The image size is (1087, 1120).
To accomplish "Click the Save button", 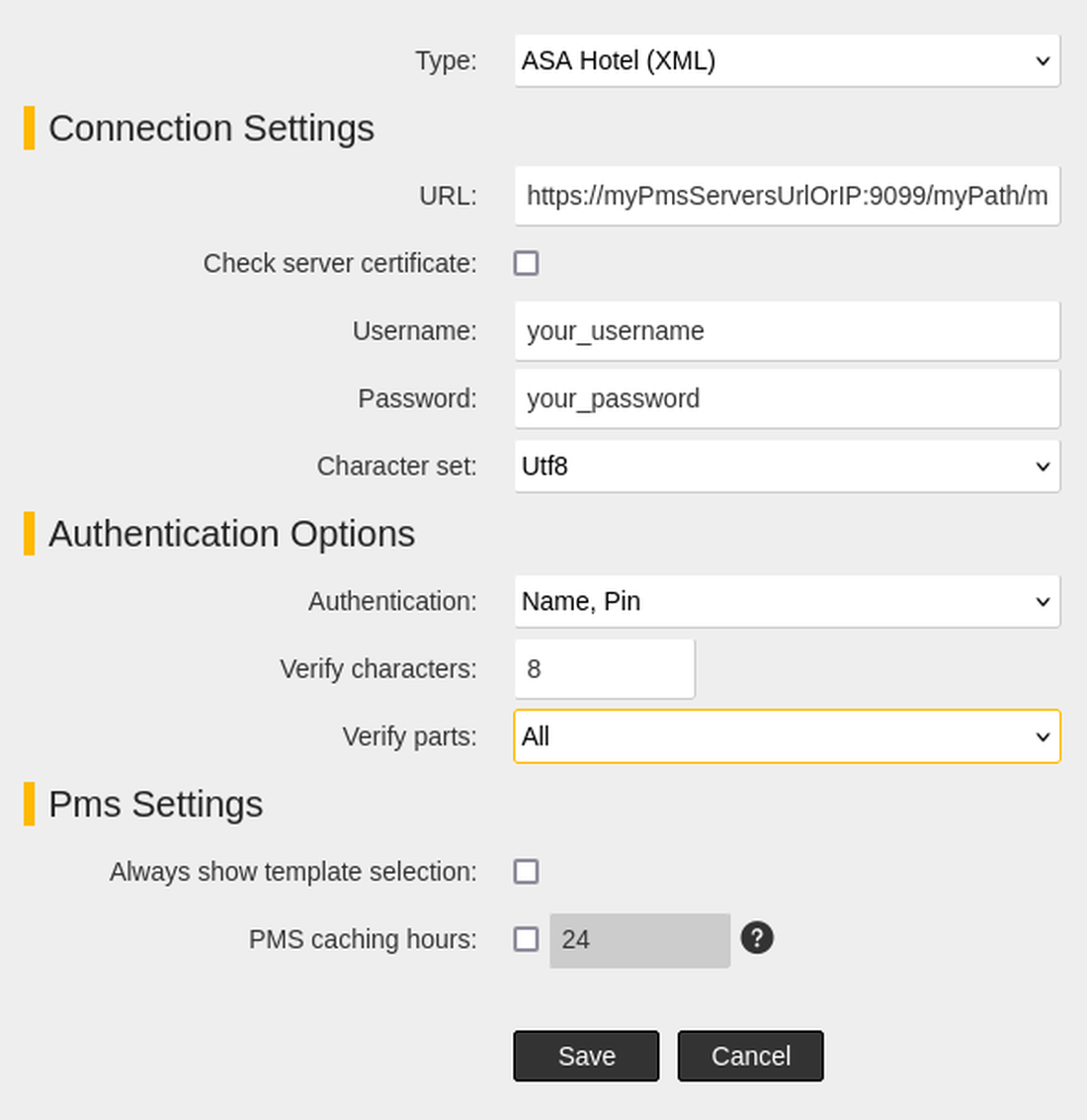I will (x=586, y=1056).
